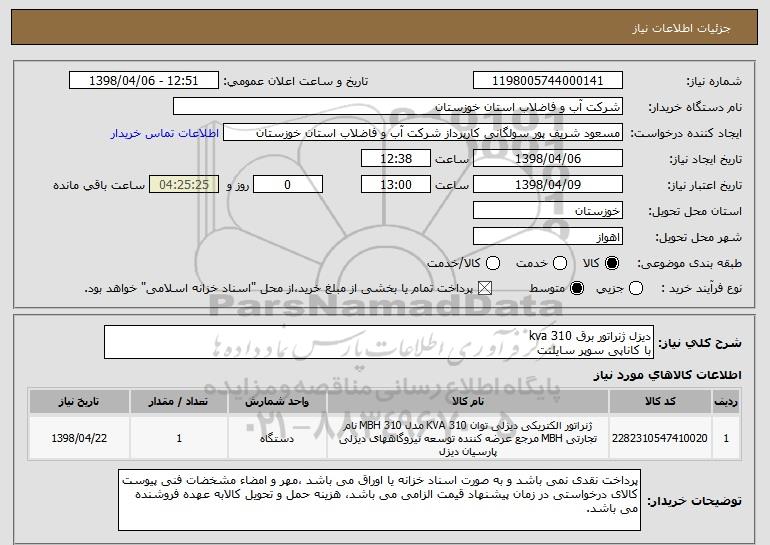Toggle the Islamic treasury payment checkbox
770x545 pixels.
pos(485,288)
